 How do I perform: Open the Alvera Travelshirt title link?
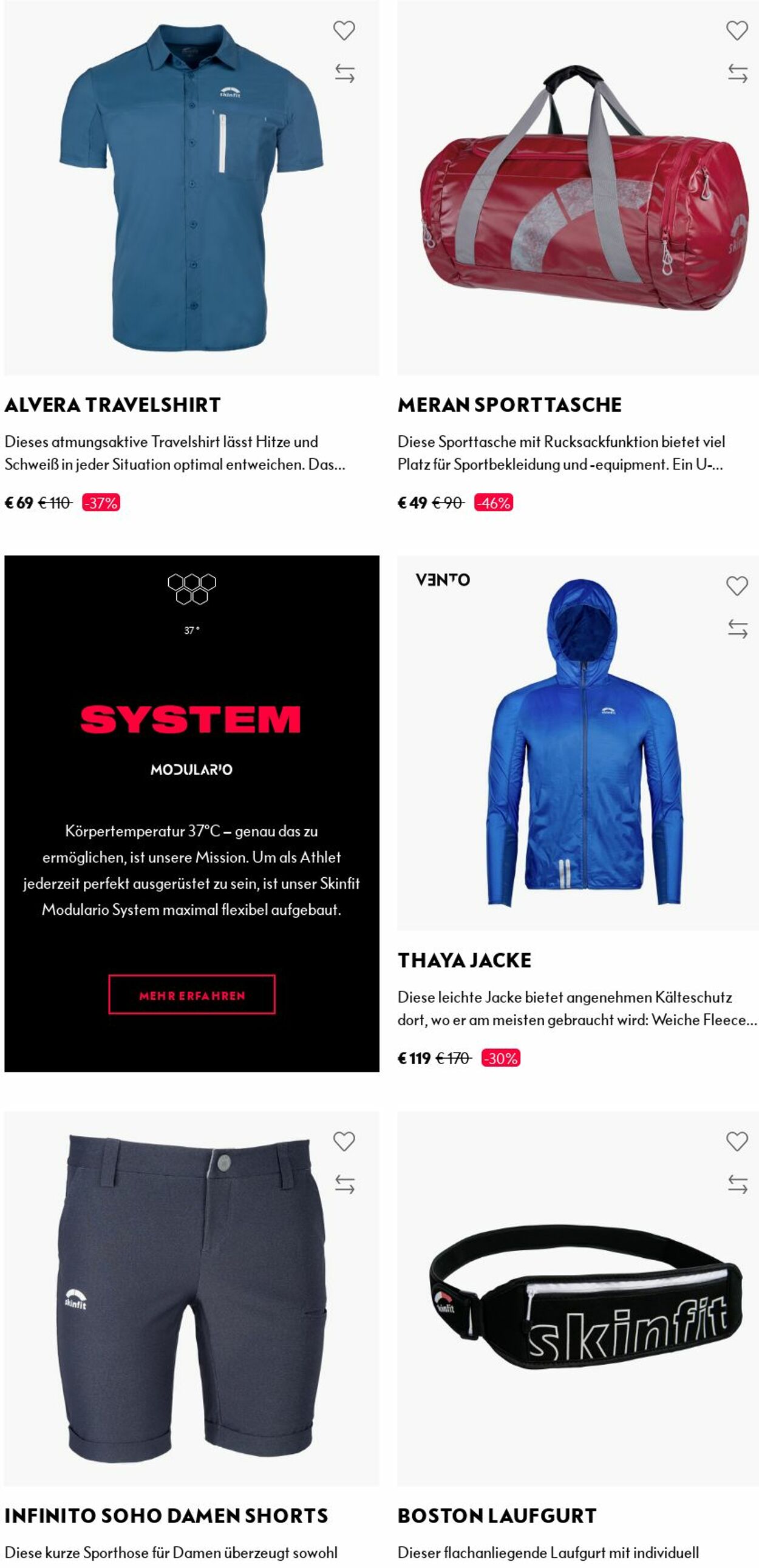(112, 405)
